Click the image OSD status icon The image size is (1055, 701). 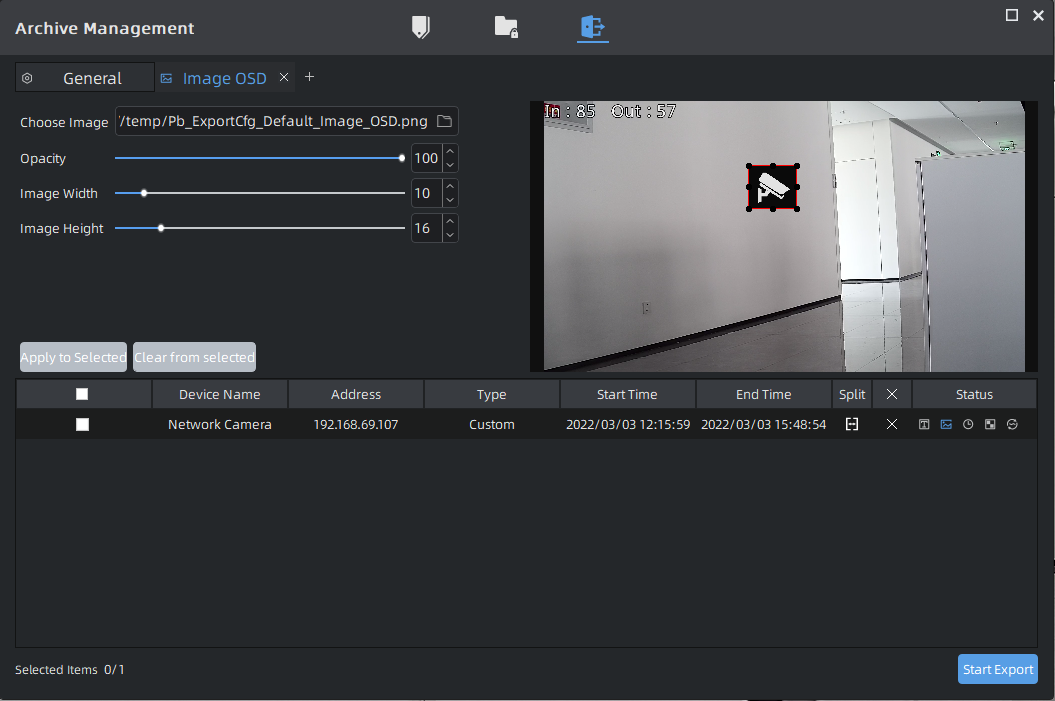[946, 424]
